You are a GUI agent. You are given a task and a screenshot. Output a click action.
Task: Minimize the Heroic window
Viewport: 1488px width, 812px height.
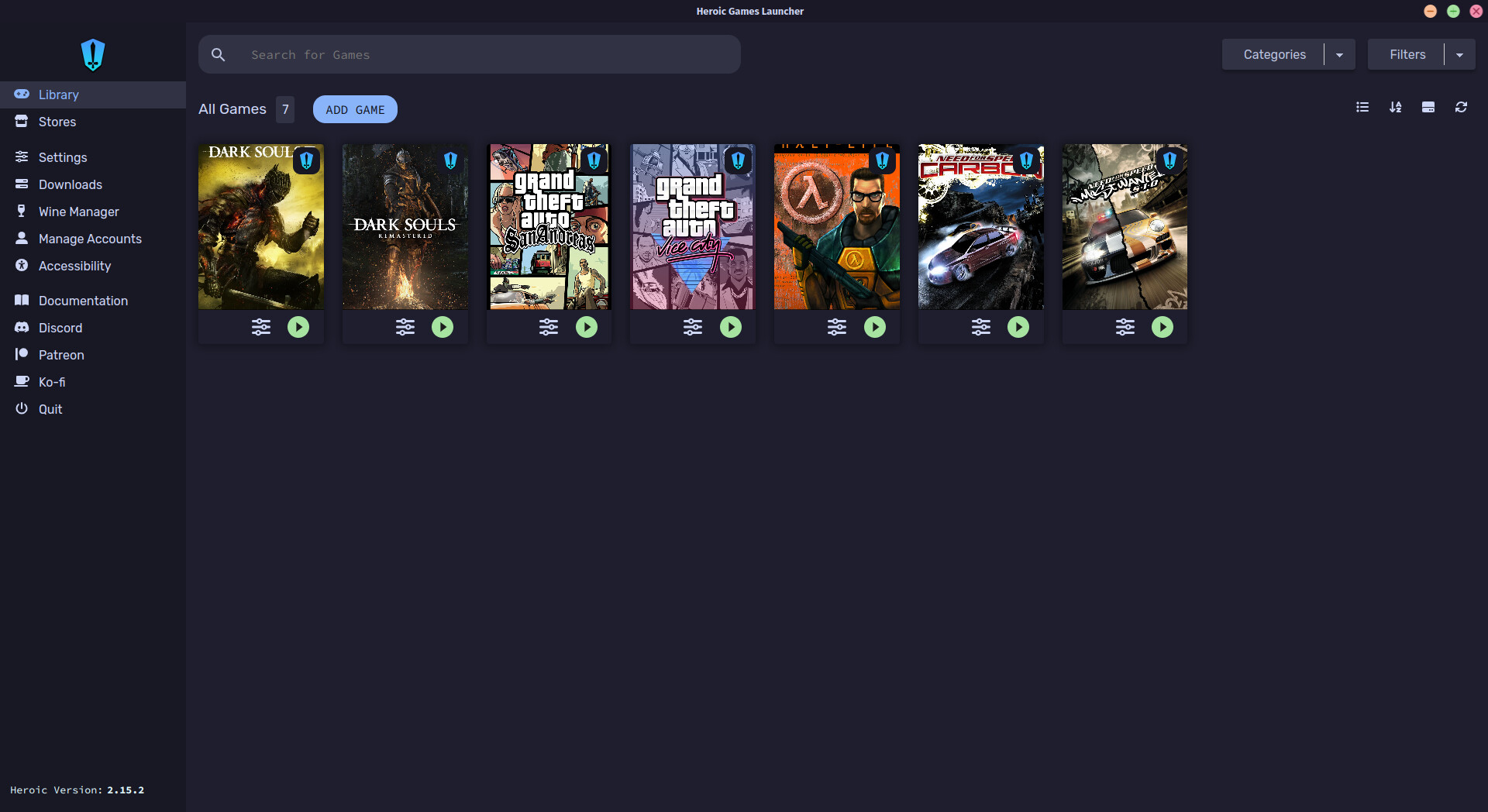1431,11
